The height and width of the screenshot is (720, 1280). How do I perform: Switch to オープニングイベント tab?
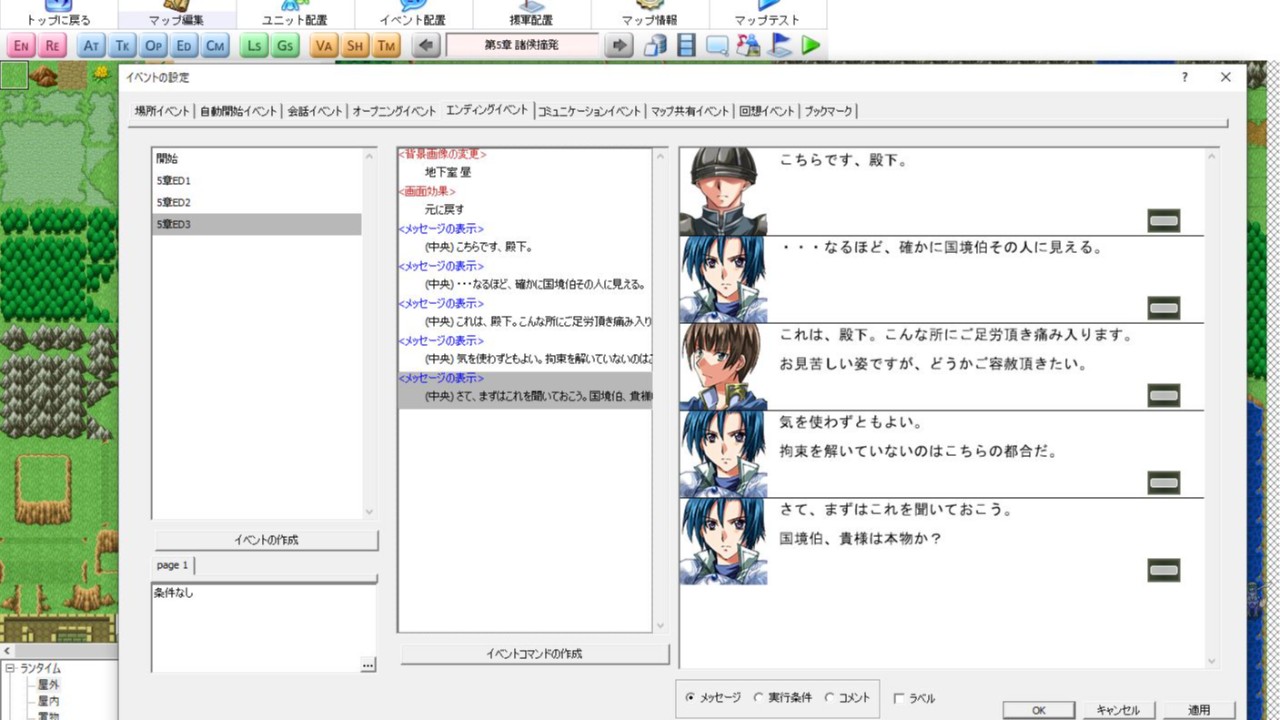click(394, 111)
